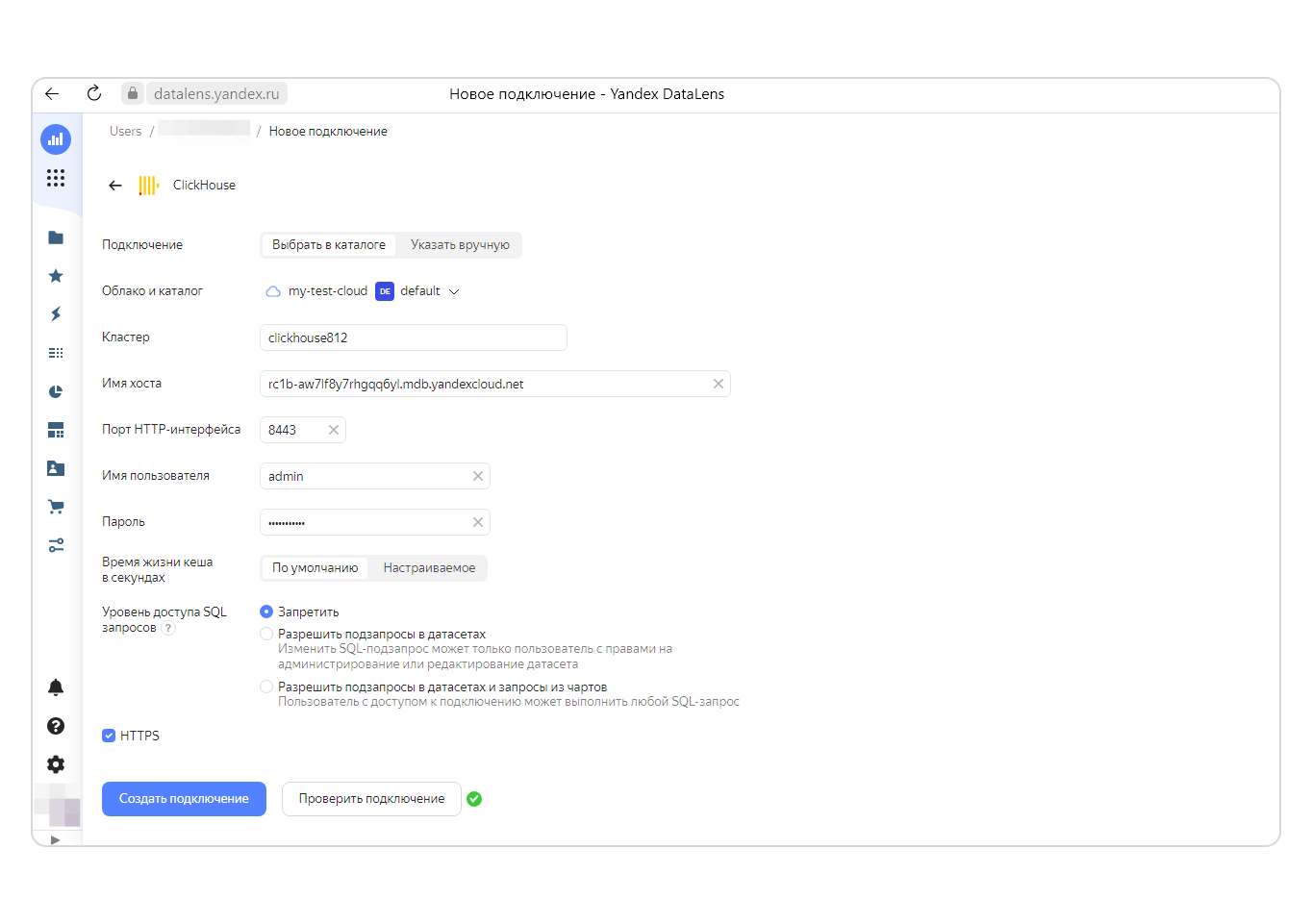Click the lock icon in the address bar
The width and height of the screenshot is (1312, 924).
[133, 93]
